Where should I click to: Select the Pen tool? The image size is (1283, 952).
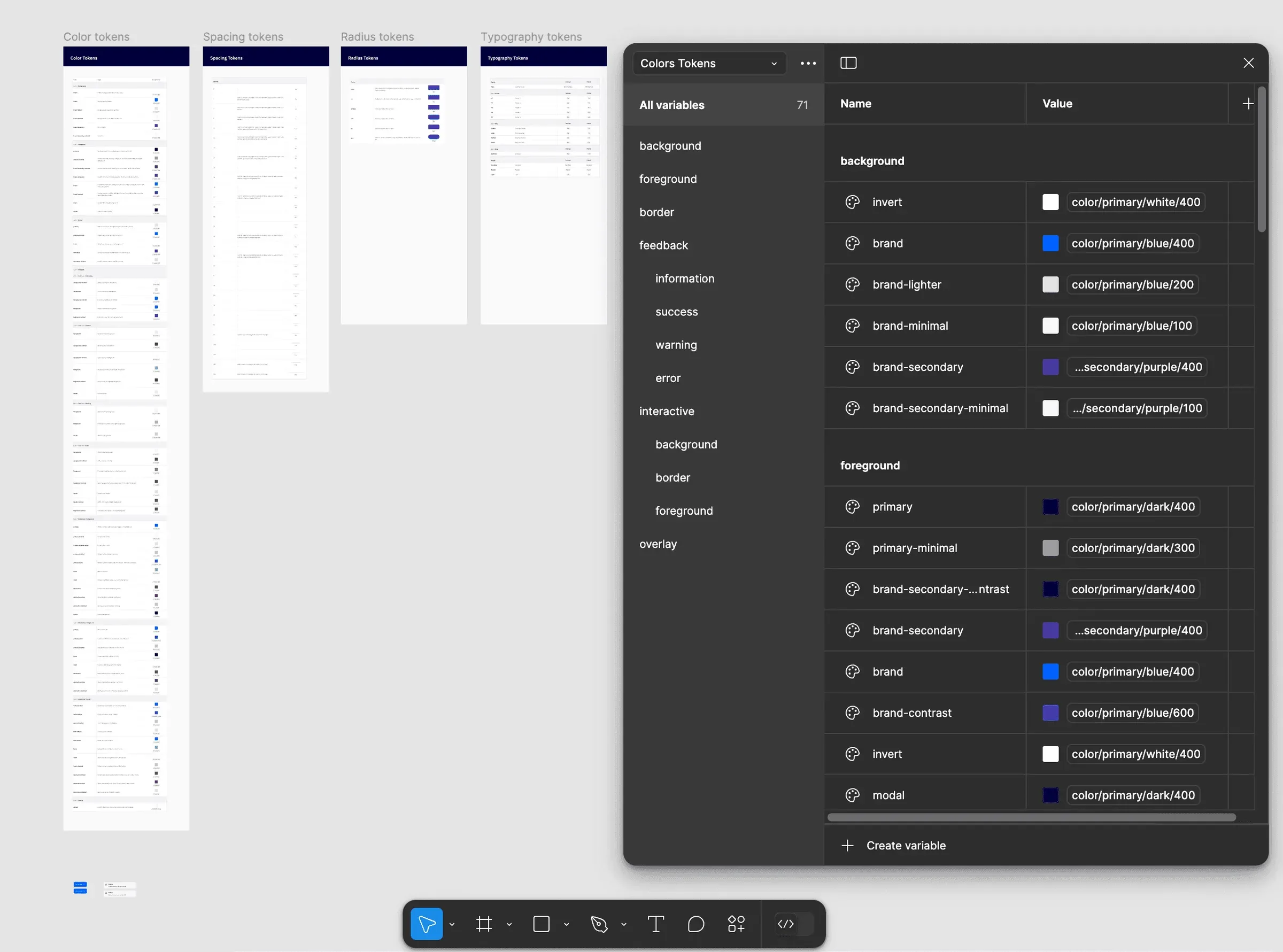coord(599,924)
